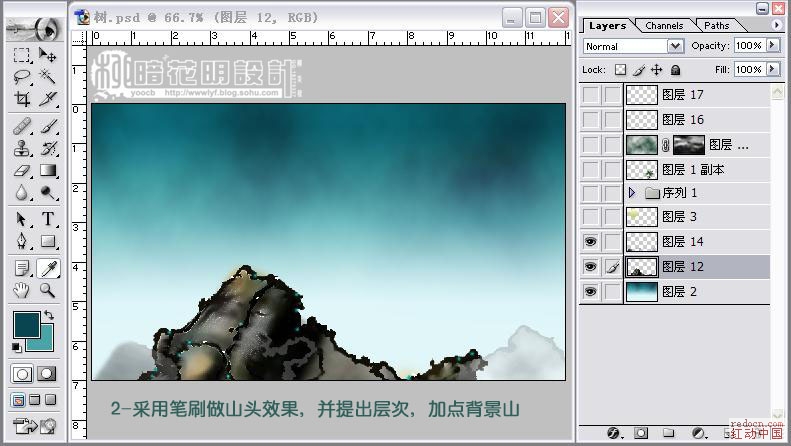Create a new layer set folder
The width and height of the screenshot is (791, 446).
click(669, 433)
